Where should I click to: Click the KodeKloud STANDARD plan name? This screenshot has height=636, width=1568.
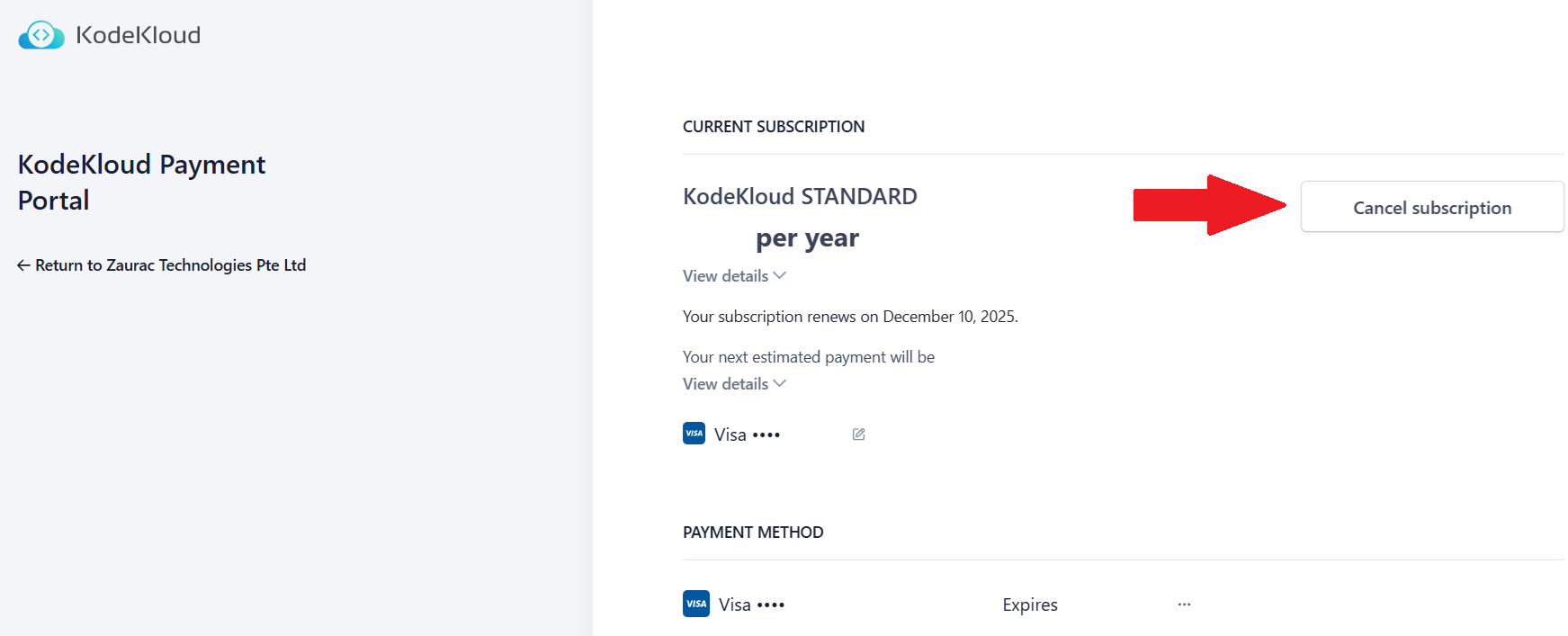[800, 196]
